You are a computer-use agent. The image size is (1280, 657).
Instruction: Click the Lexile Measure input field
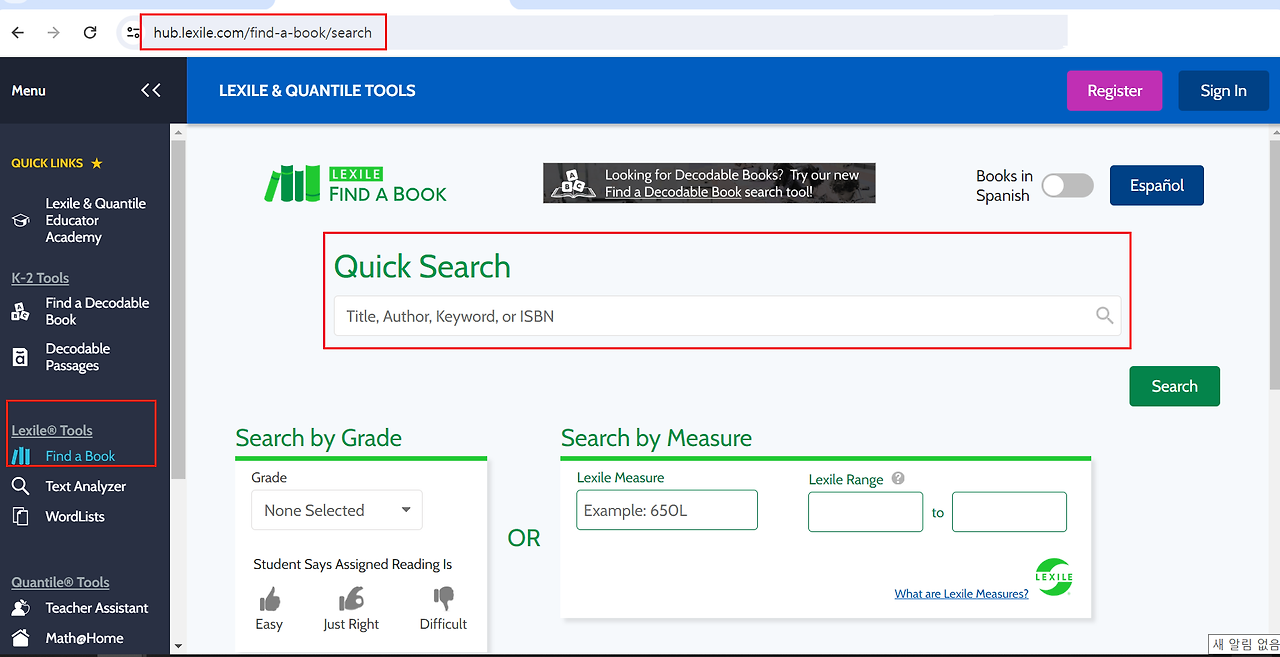pyautogui.click(x=667, y=510)
